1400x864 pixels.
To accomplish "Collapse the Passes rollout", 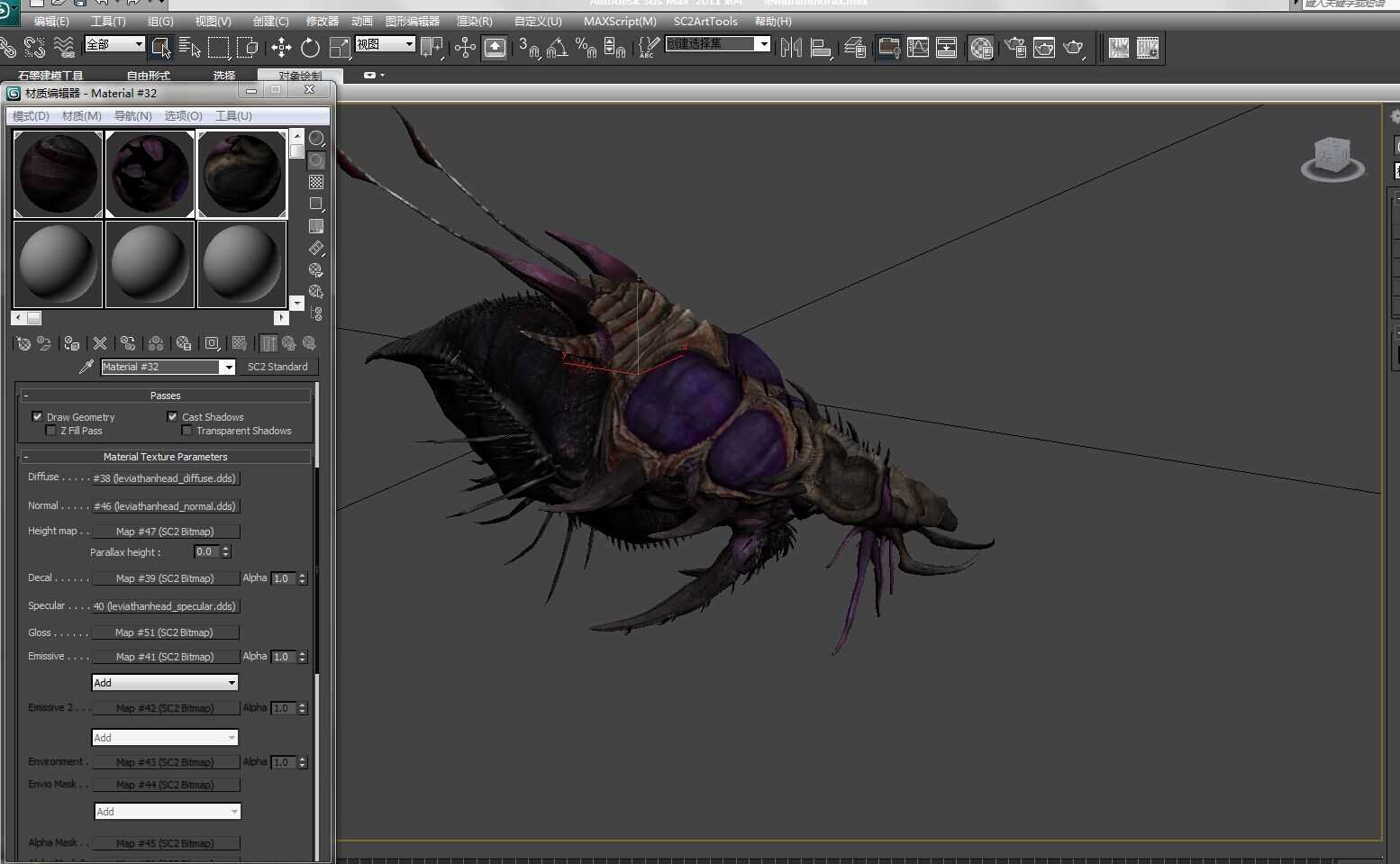I will click(166, 396).
